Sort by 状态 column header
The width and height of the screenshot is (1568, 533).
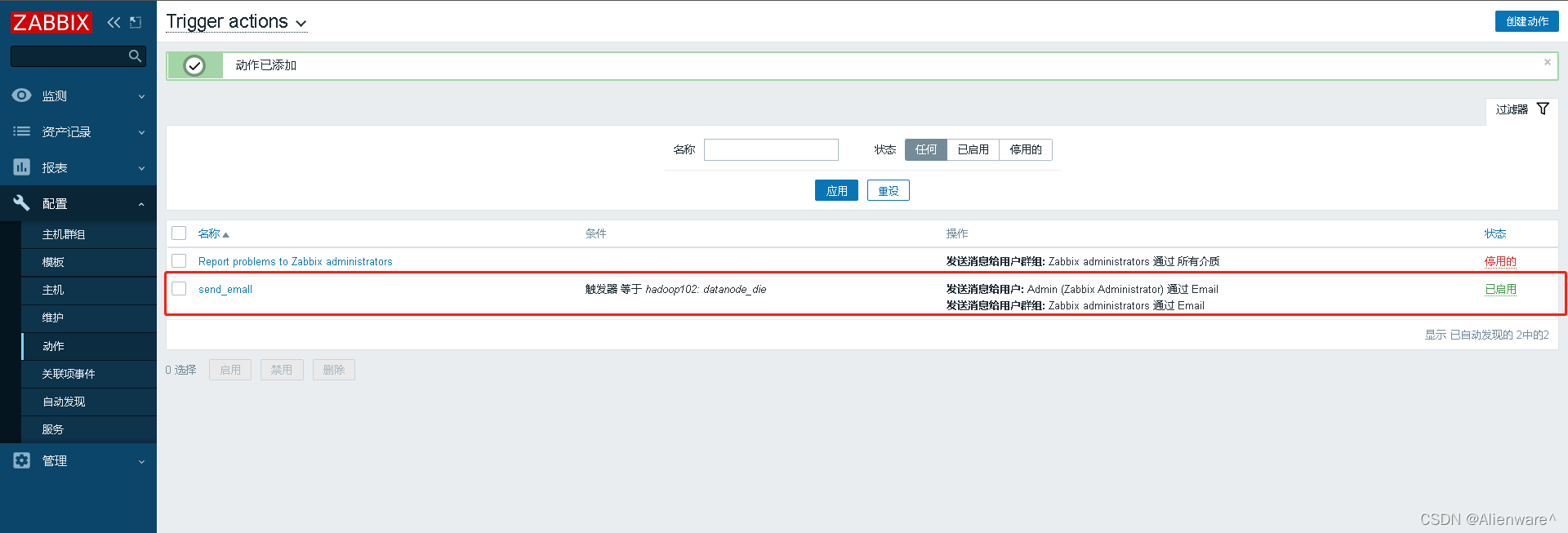[1494, 233]
